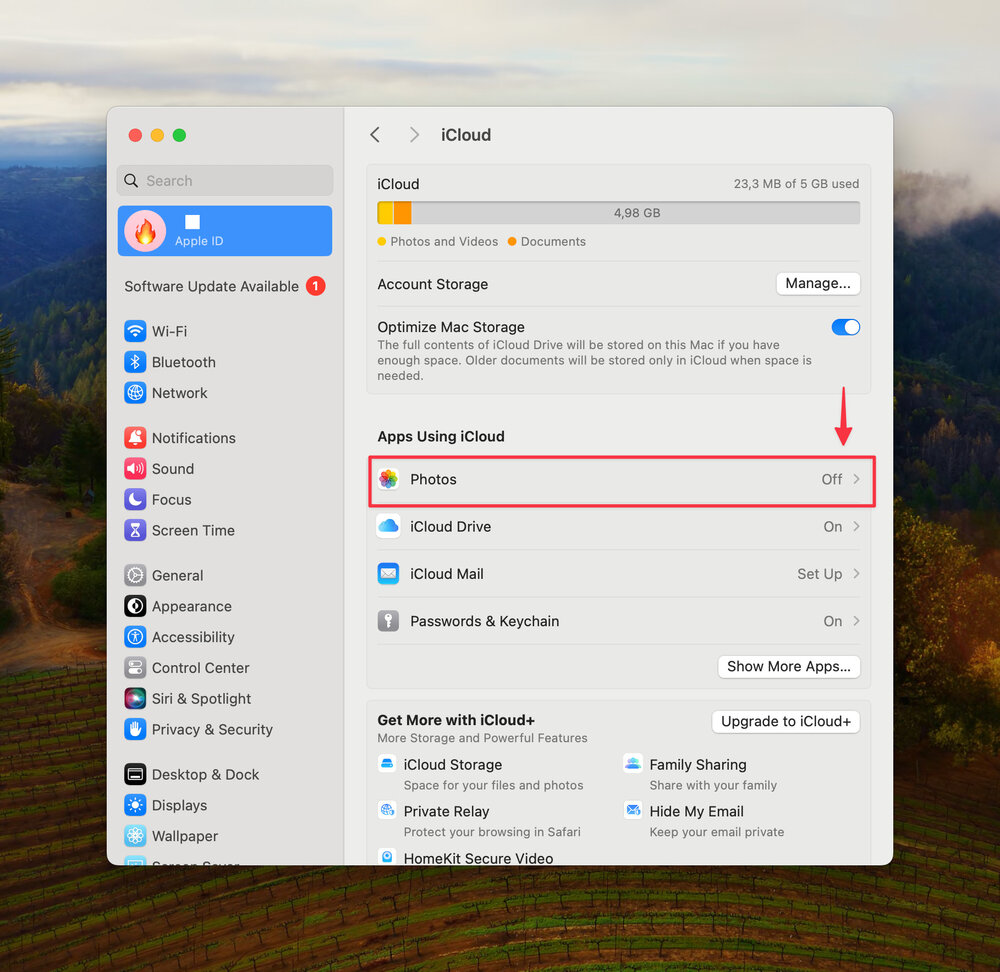
Task: Click the Apple ID flame avatar
Action: (145, 231)
